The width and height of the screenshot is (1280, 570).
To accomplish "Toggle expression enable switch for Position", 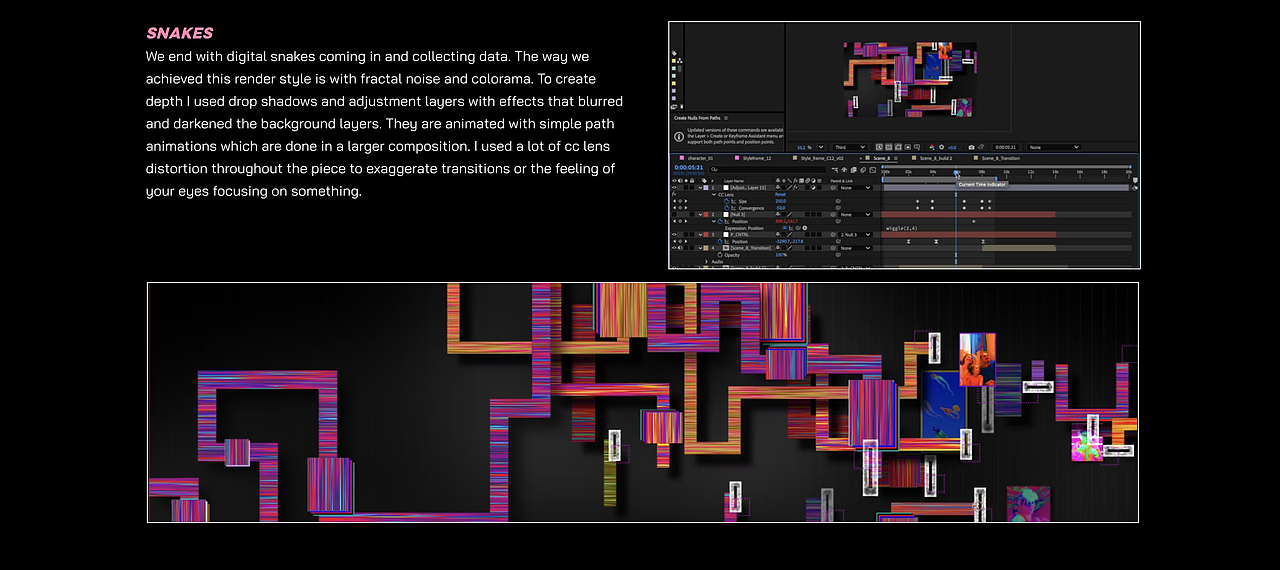I will tap(785, 228).
